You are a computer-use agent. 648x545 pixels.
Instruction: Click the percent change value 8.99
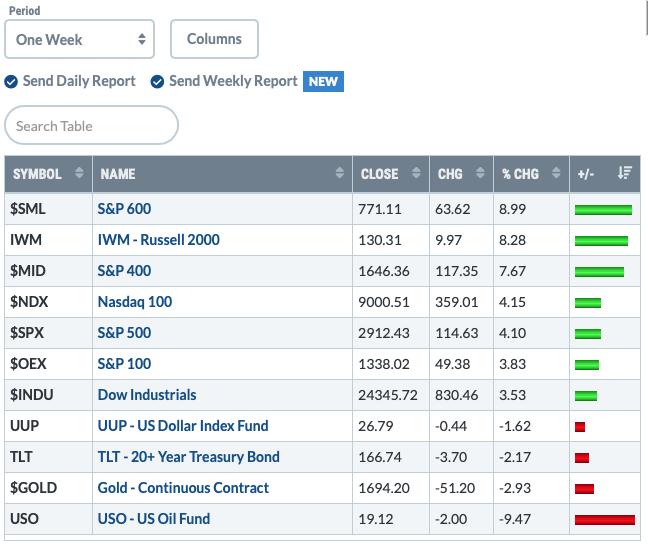point(512,209)
